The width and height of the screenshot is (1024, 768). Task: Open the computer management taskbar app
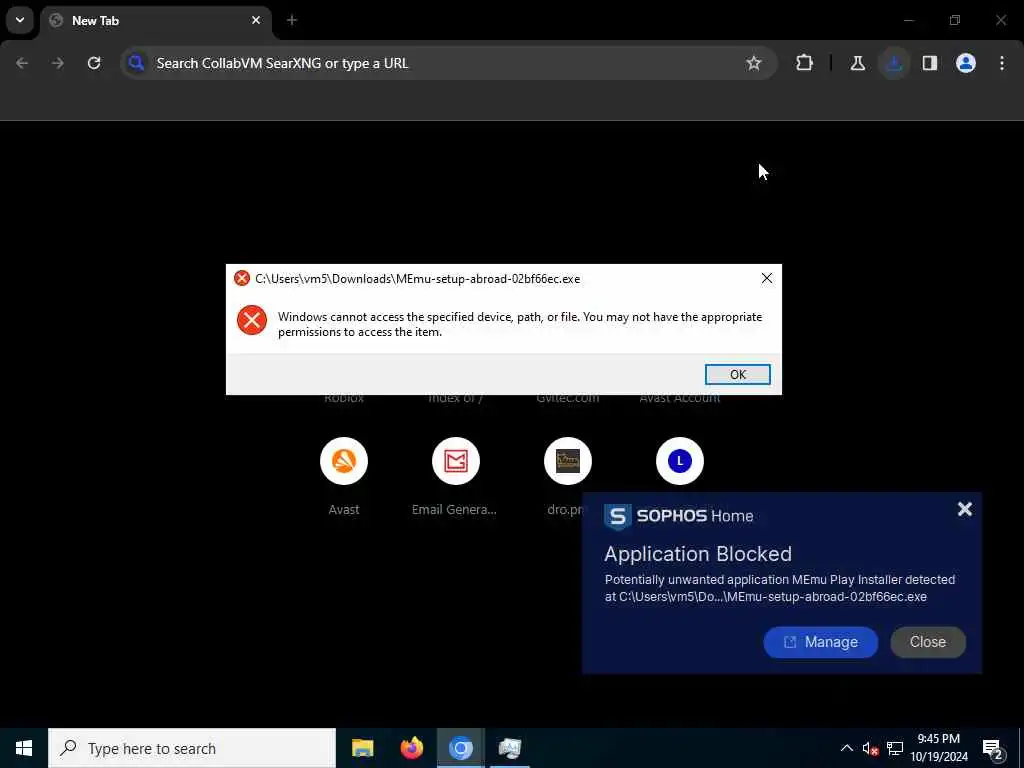(509, 748)
